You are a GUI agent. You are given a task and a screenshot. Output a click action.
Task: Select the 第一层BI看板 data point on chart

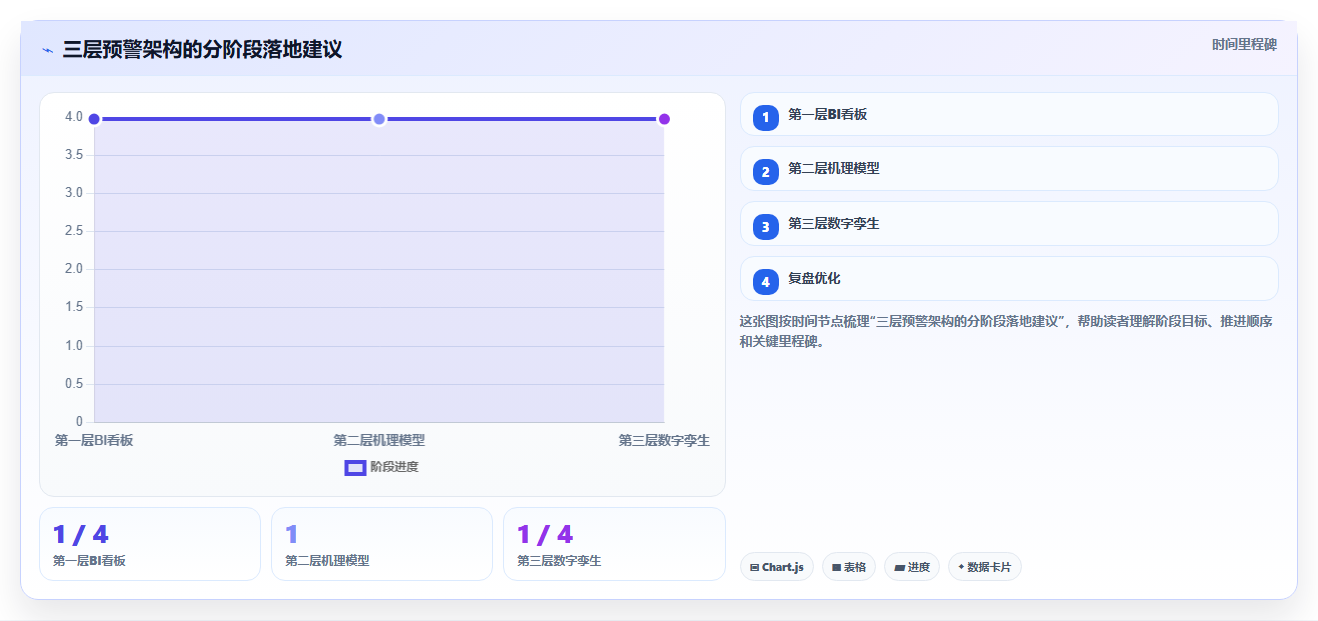pos(94,119)
